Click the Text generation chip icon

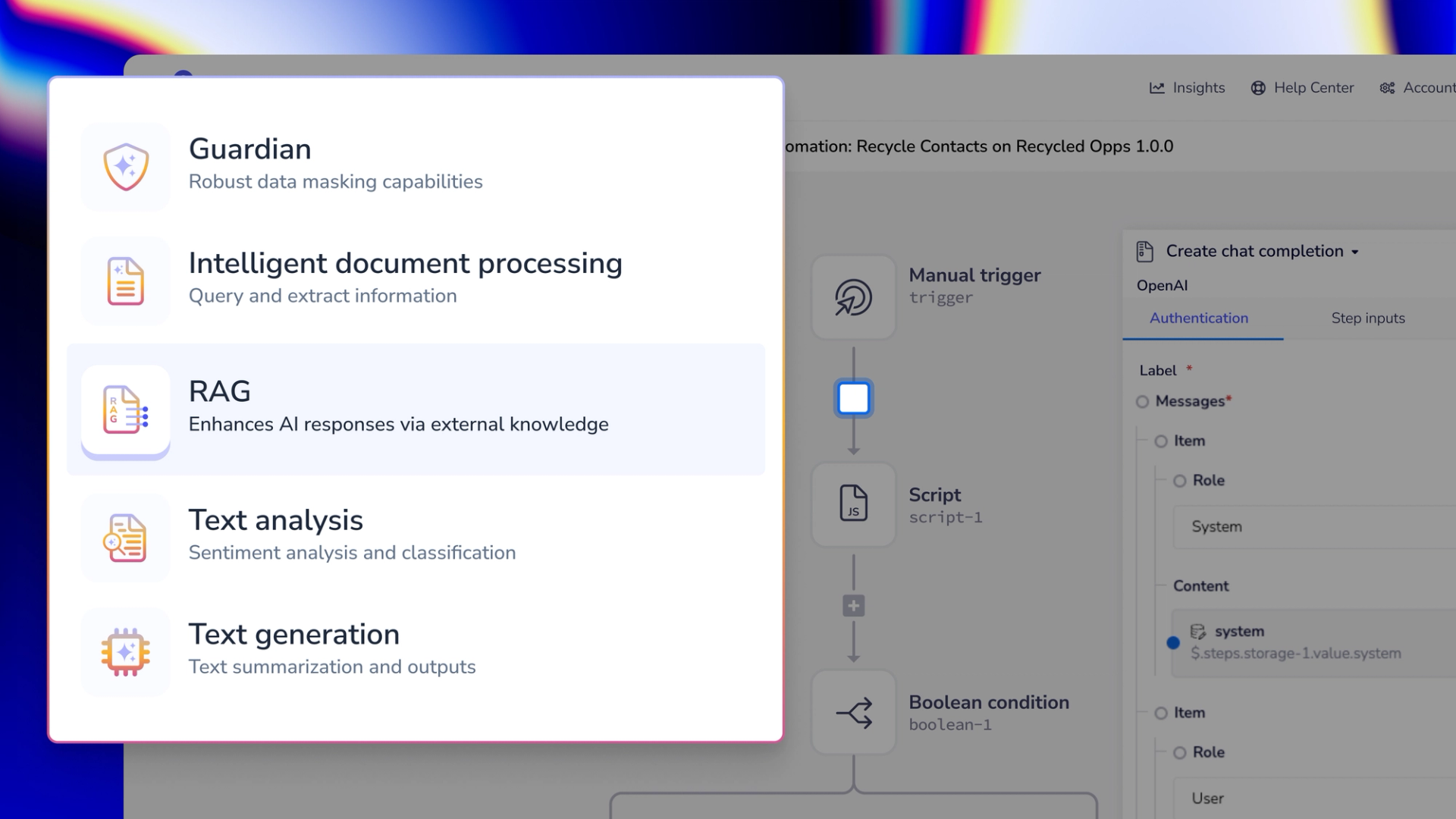tap(126, 652)
